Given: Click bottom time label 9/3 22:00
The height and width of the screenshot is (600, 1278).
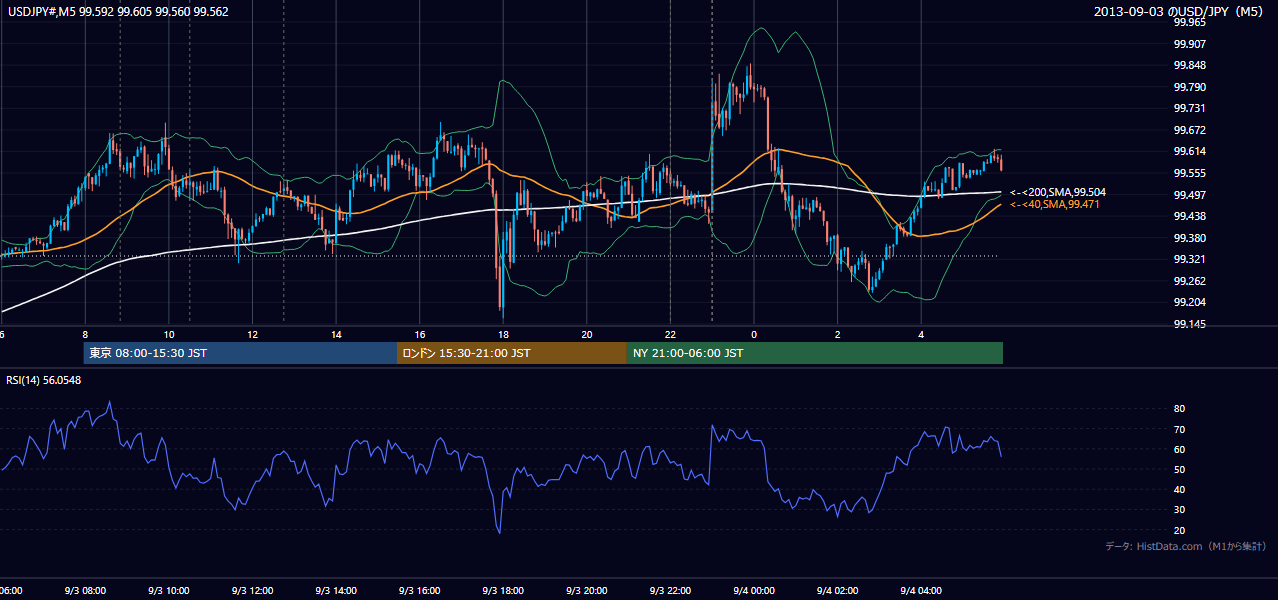Looking at the screenshot, I should pos(670,591).
